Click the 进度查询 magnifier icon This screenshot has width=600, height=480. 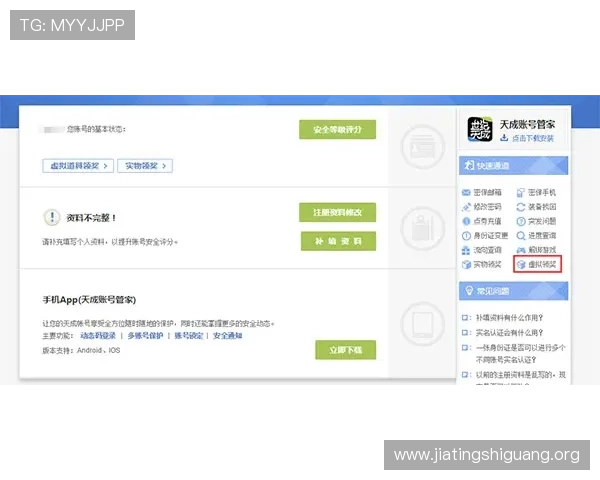[x=520, y=236]
